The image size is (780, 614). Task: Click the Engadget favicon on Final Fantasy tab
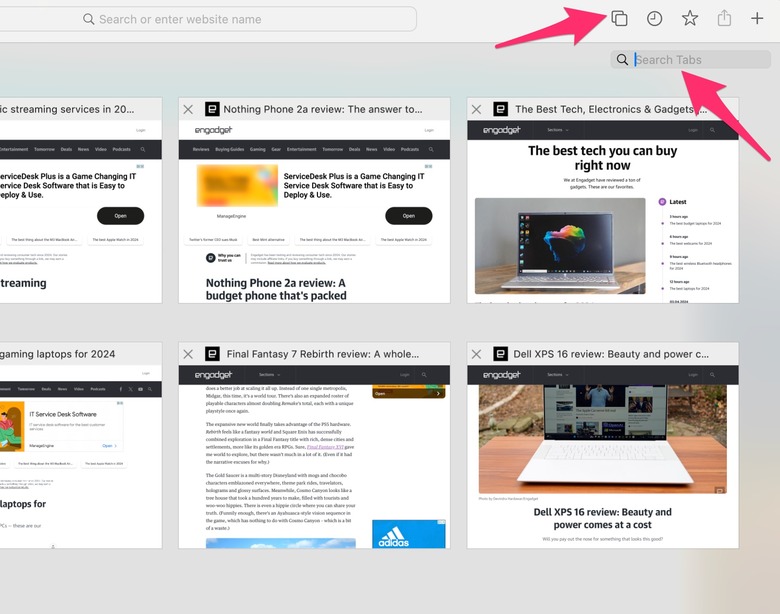(212, 354)
